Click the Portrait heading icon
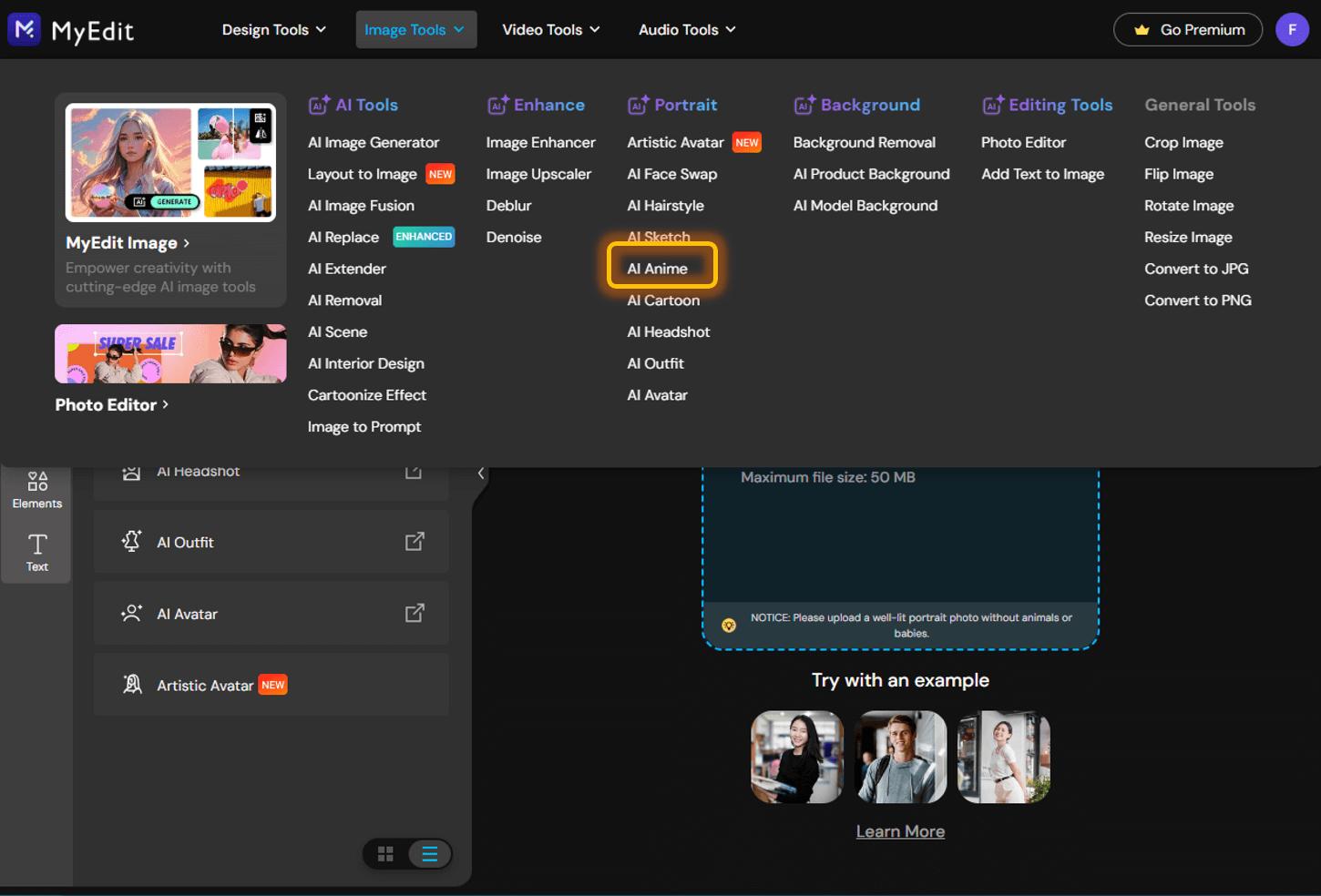This screenshot has height=896, width=1321. [x=638, y=105]
